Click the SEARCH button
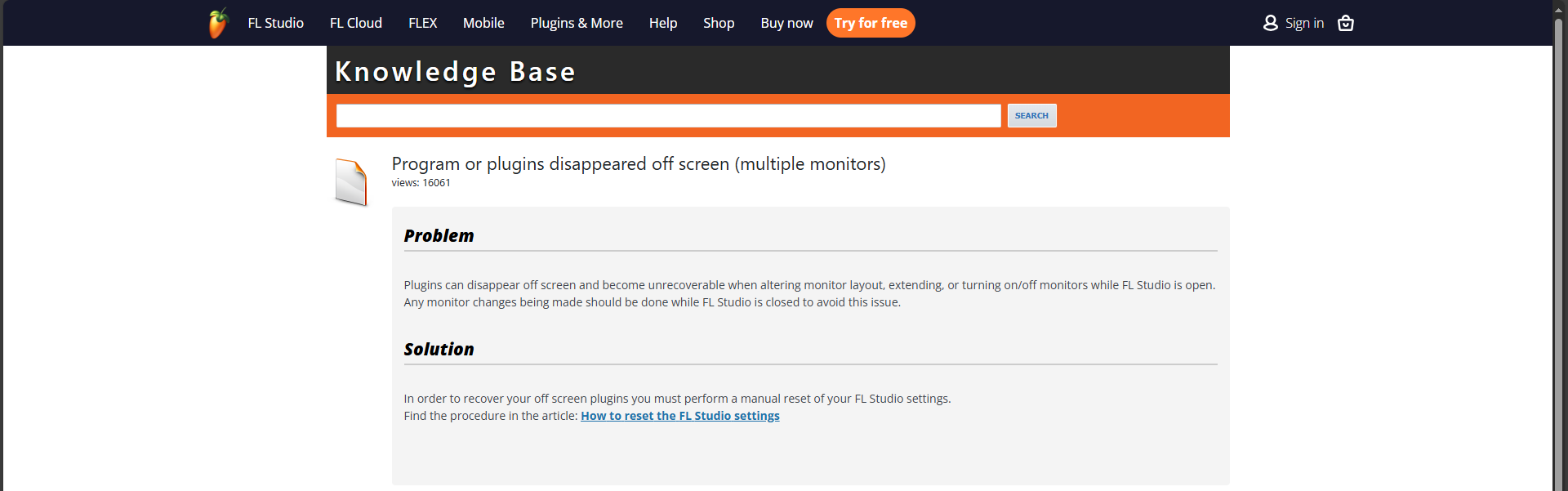Viewport: 1568px width, 491px height. click(x=1031, y=115)
